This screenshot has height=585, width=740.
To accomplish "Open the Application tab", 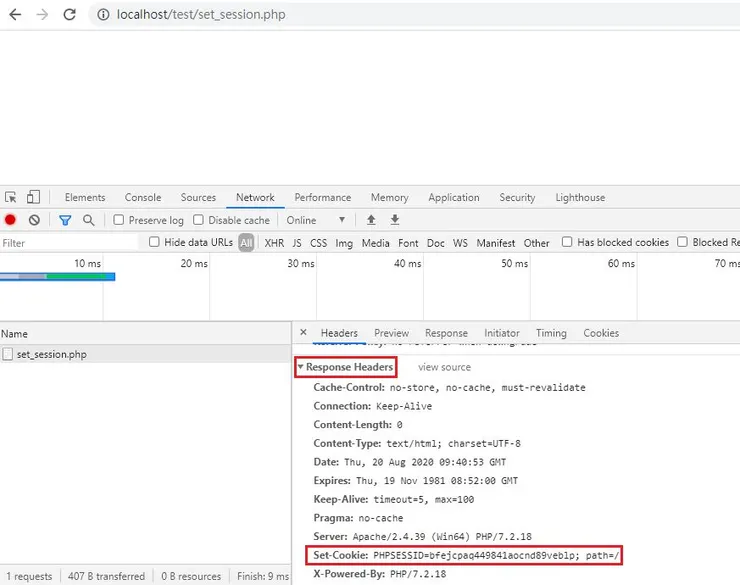I will 454,197.
